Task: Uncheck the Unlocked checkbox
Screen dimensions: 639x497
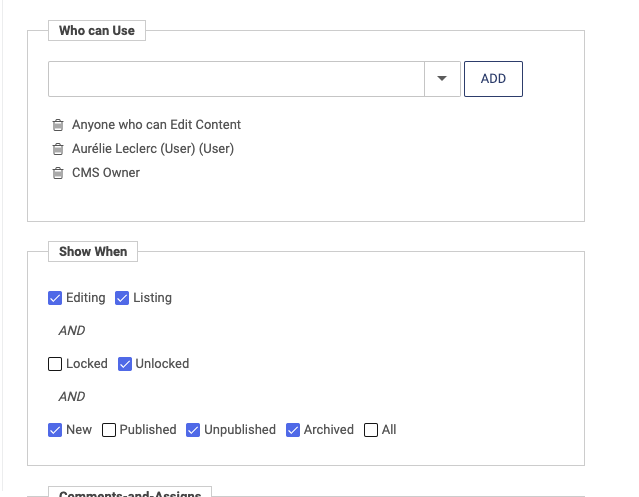Action: 125,364
